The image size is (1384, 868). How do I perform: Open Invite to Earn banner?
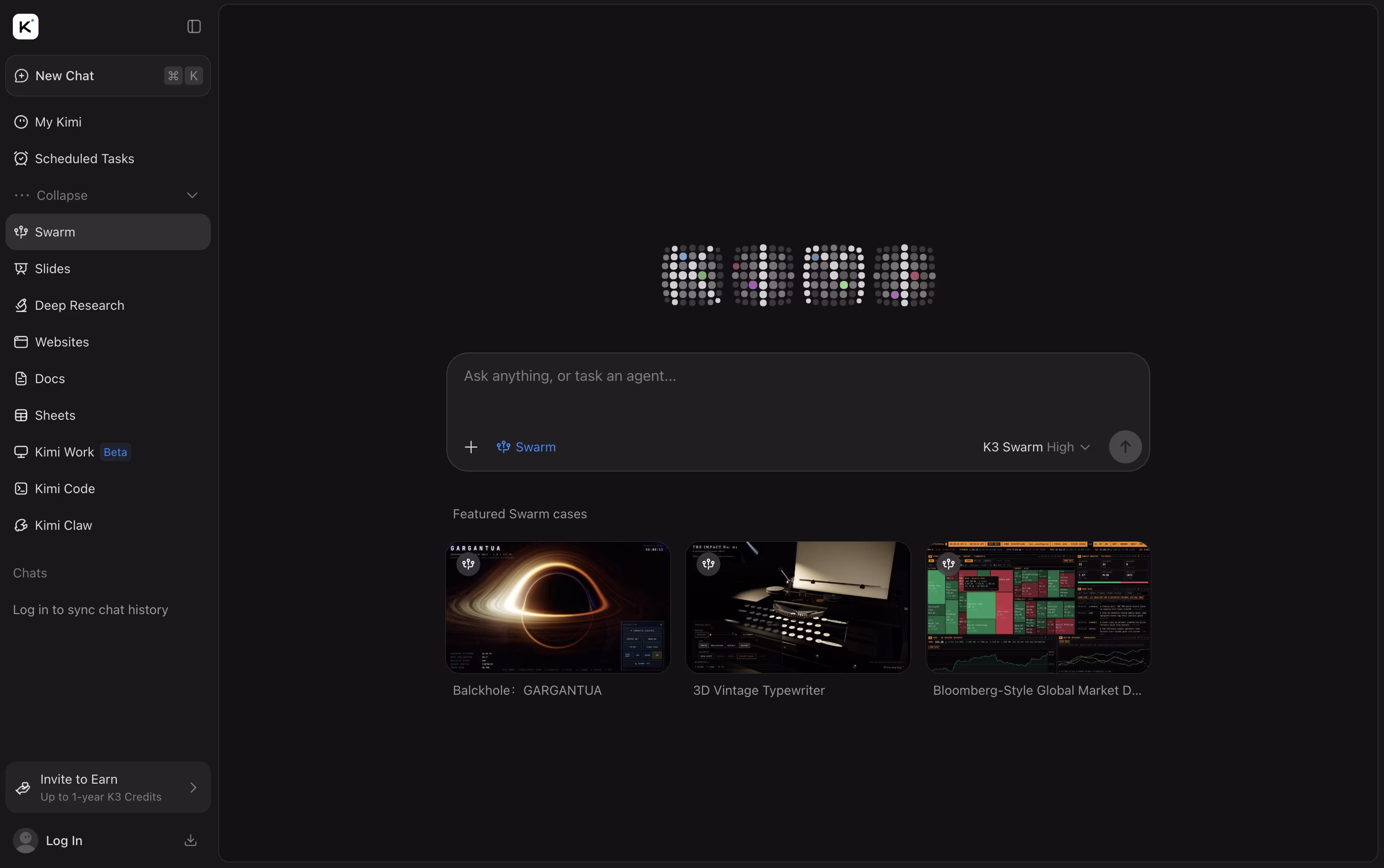[x=108, y=787]
